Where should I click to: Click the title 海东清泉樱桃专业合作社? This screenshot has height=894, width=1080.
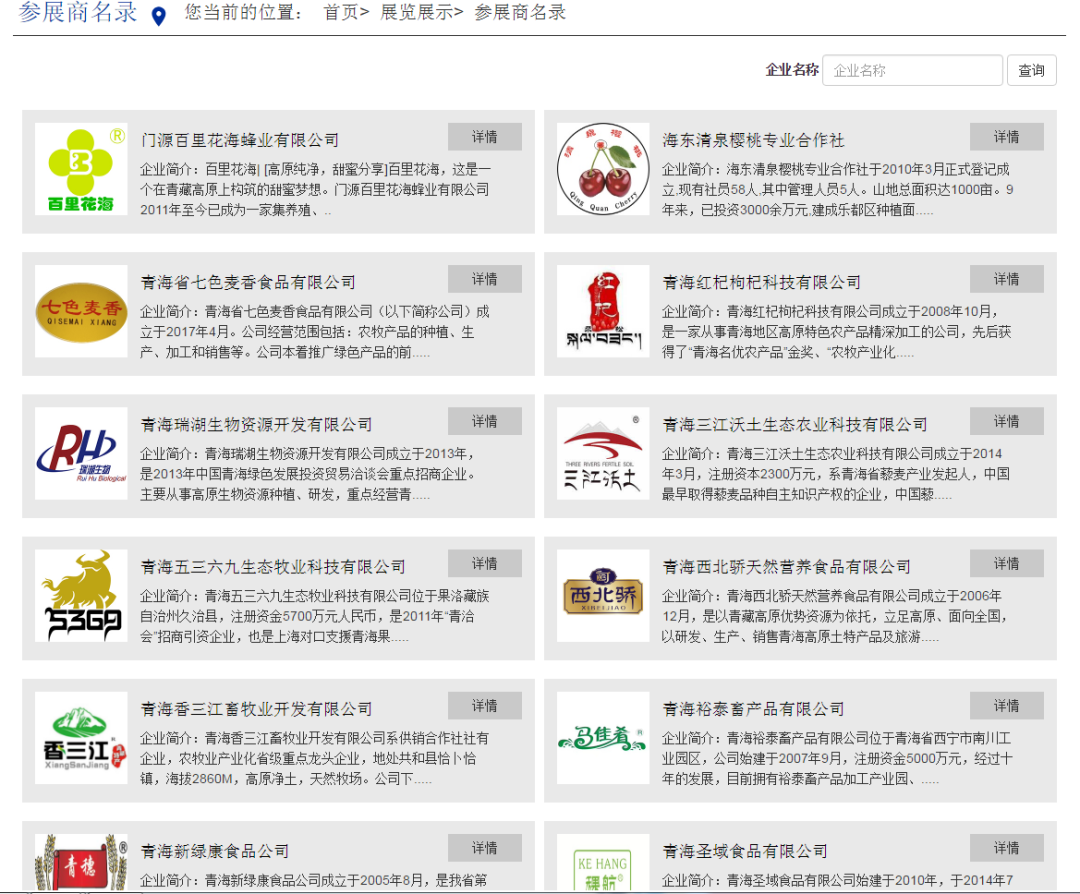pos(753,141)
